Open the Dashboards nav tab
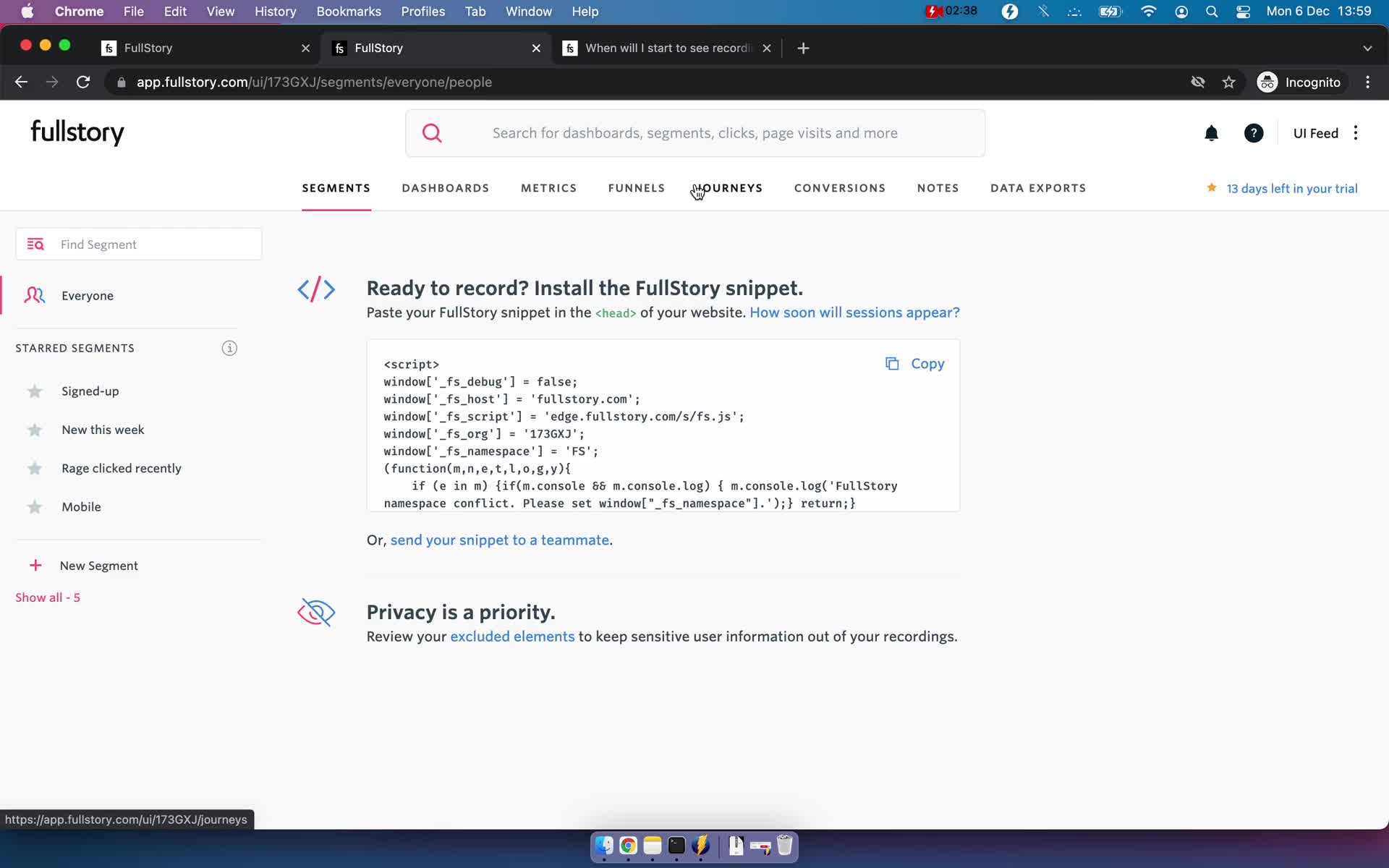Image resolution: width=1389 pixels, height=868 pixels. point(446,188)
